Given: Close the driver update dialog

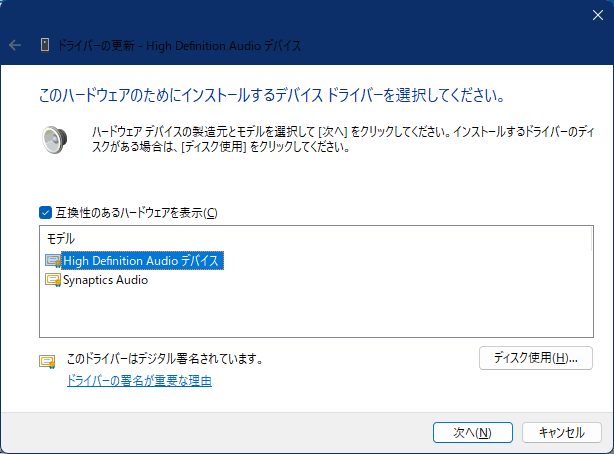Looking at the screenshot, I should click(598, 15).
